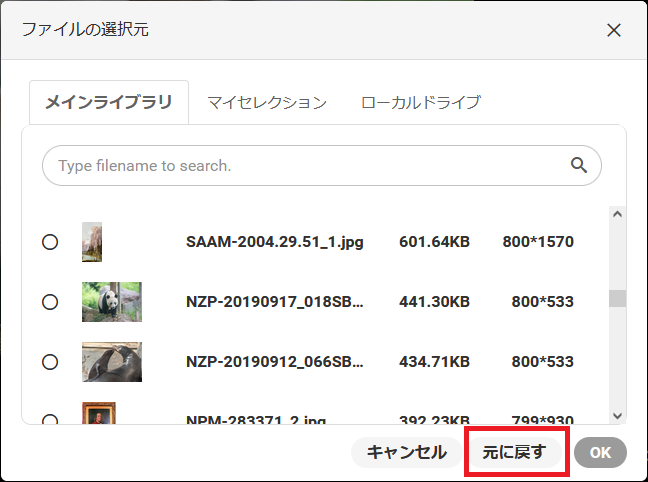This screenshot has width=648, height=482.
Task: Close the file selection dialog
Action: tap(614, 30)
